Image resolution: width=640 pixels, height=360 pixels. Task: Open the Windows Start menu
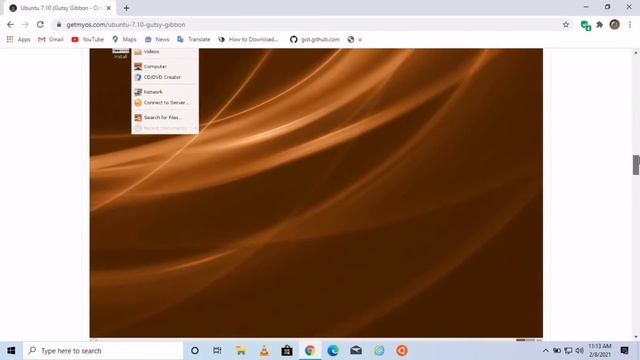11,351
